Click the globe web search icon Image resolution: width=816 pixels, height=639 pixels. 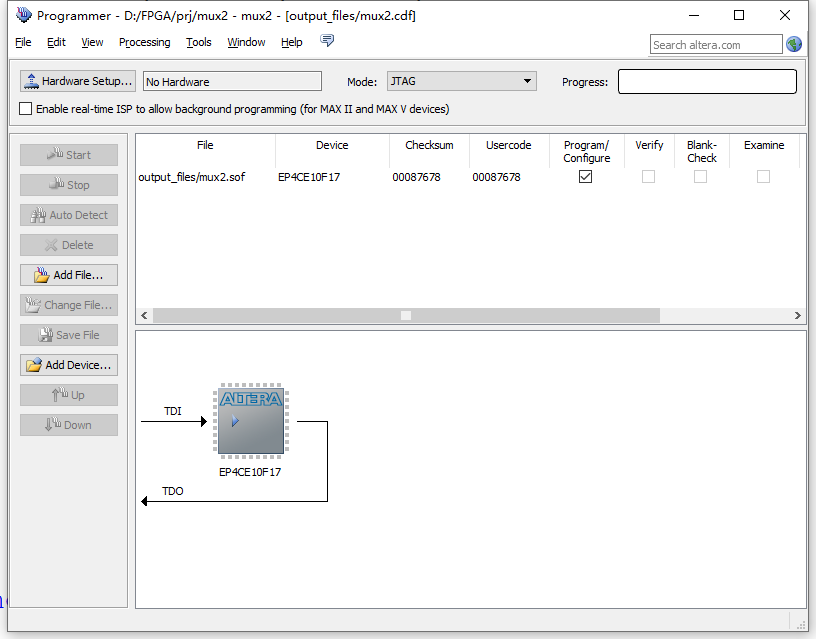pos(794,44)
